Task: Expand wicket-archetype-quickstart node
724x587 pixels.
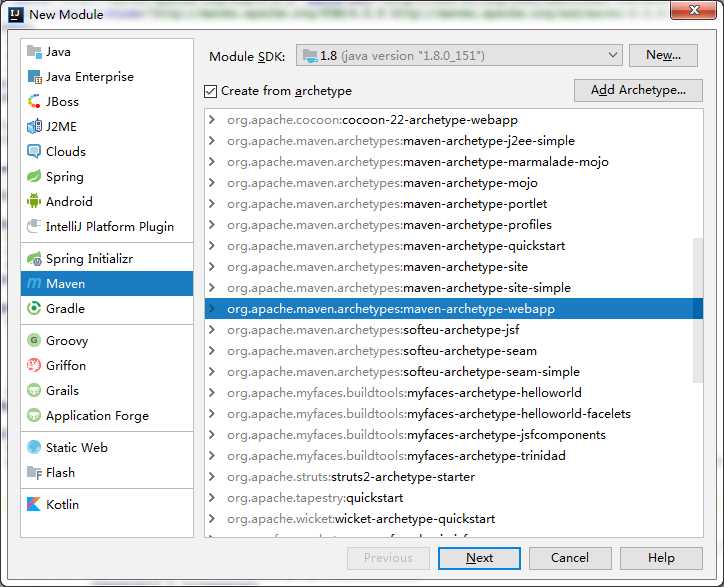Action: pos(212,519)
